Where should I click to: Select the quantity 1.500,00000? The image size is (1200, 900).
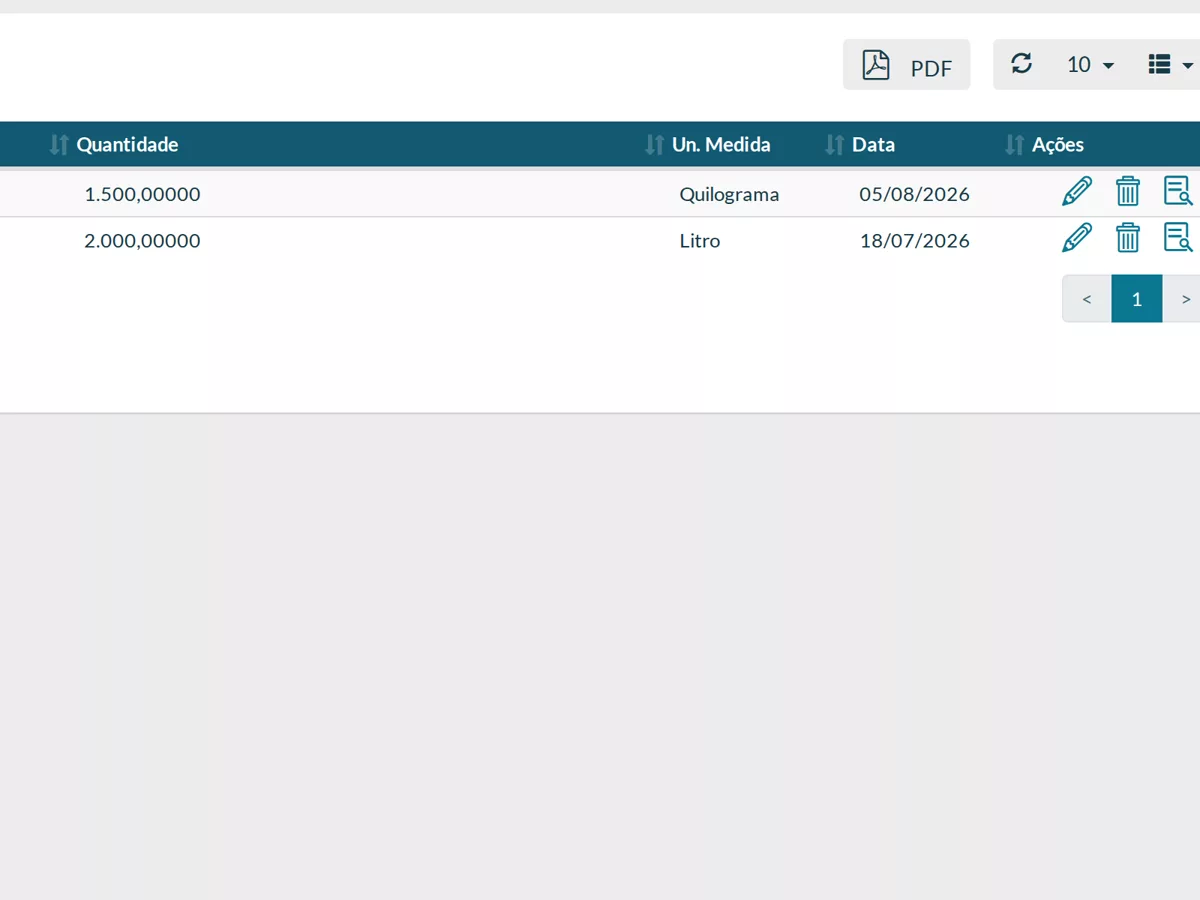click(x=142, y=194)
